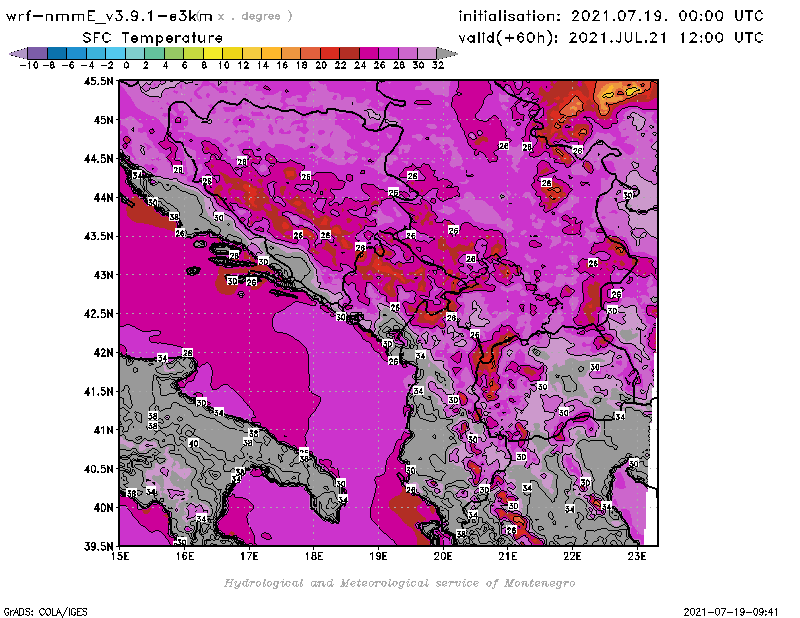Image resolution: width=800 pixels, height=618 pixels.
Task: Click the 'initialisation: 2021.07.19. 00:00 UTC' line
Action: (611, 16)
